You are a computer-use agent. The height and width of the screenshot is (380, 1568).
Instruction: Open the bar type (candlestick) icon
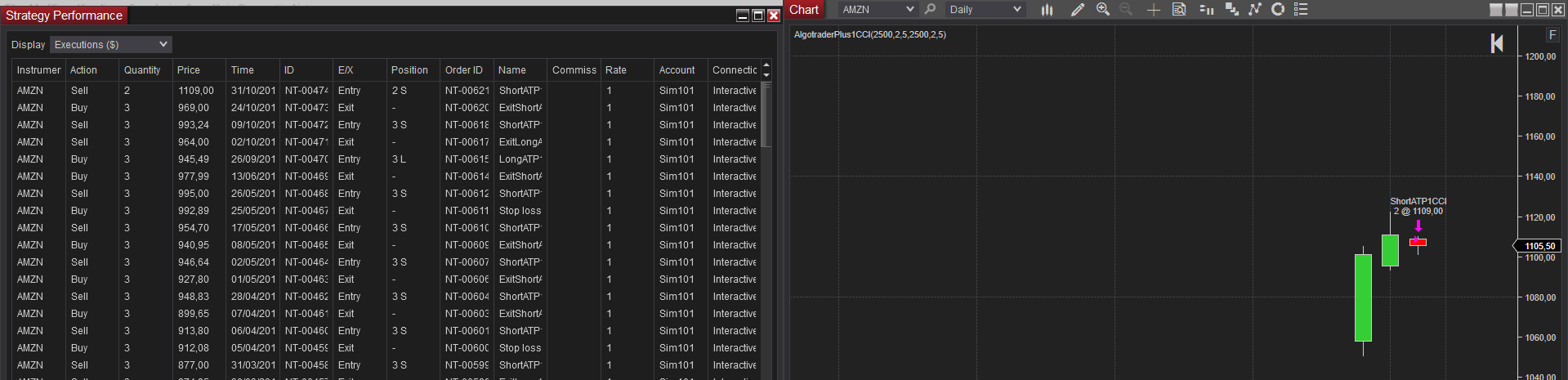(1047, 9)
